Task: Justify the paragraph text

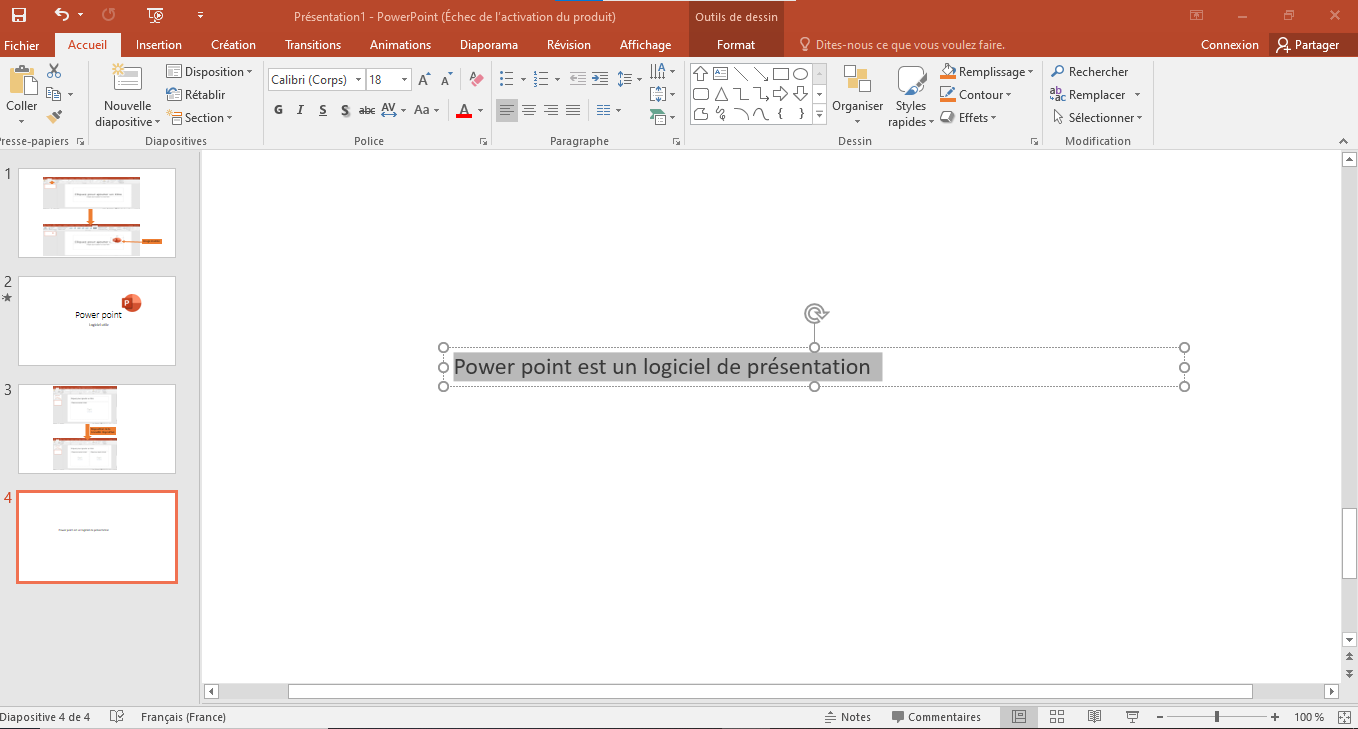Action: [573, 110]
